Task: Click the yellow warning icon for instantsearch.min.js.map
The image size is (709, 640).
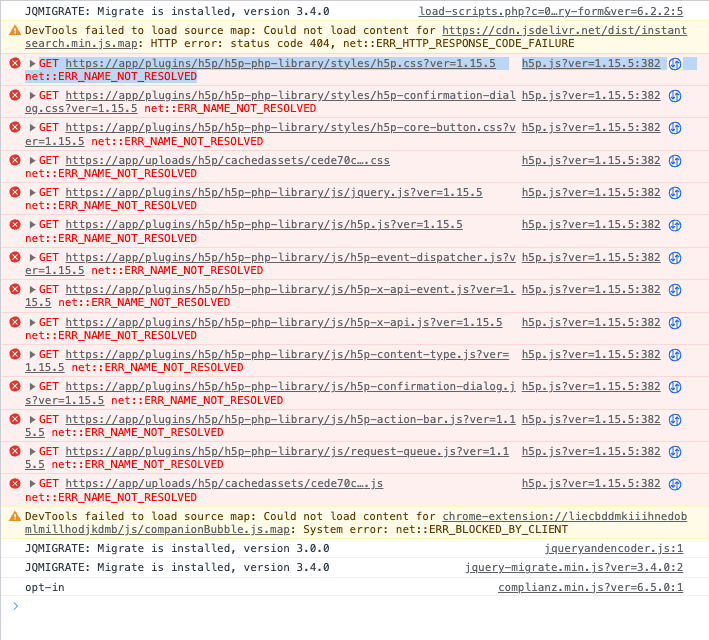Action: pos(15,31)
